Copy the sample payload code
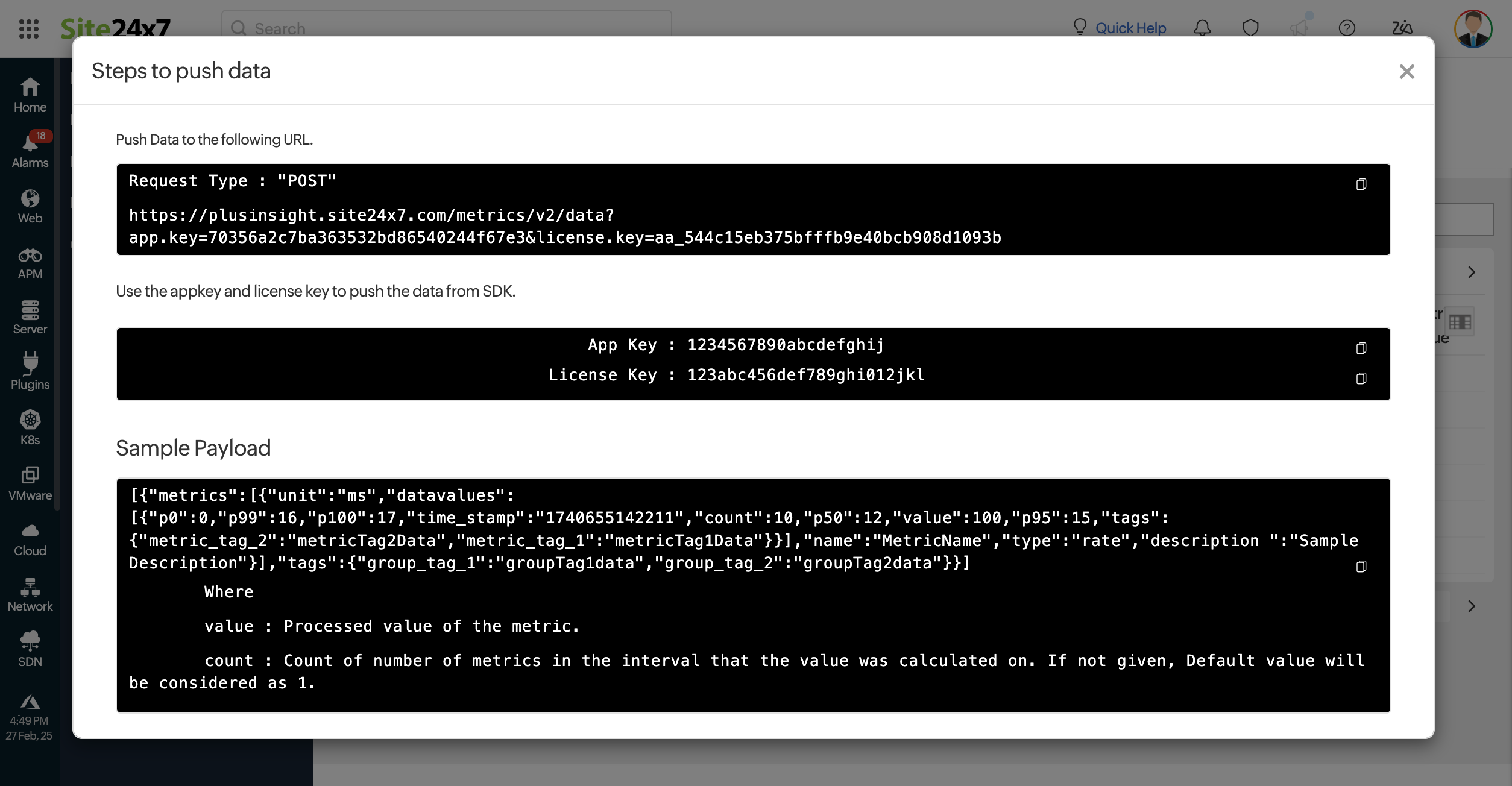This screenshot has height=786, width=1512. [1362, 564]
